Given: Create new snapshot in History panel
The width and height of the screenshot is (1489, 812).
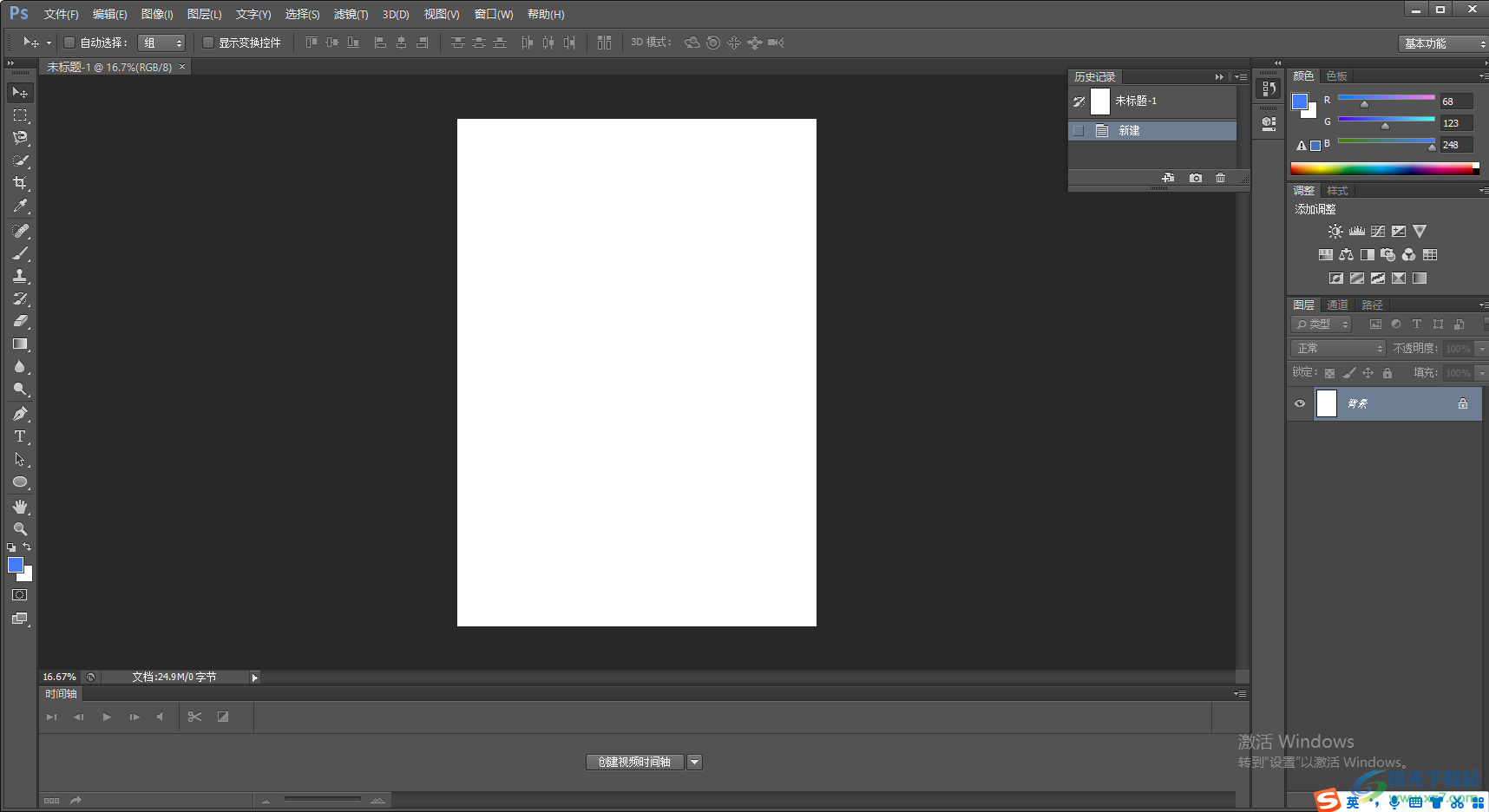Looking at the screenshot, I should tap(1196, 178).
